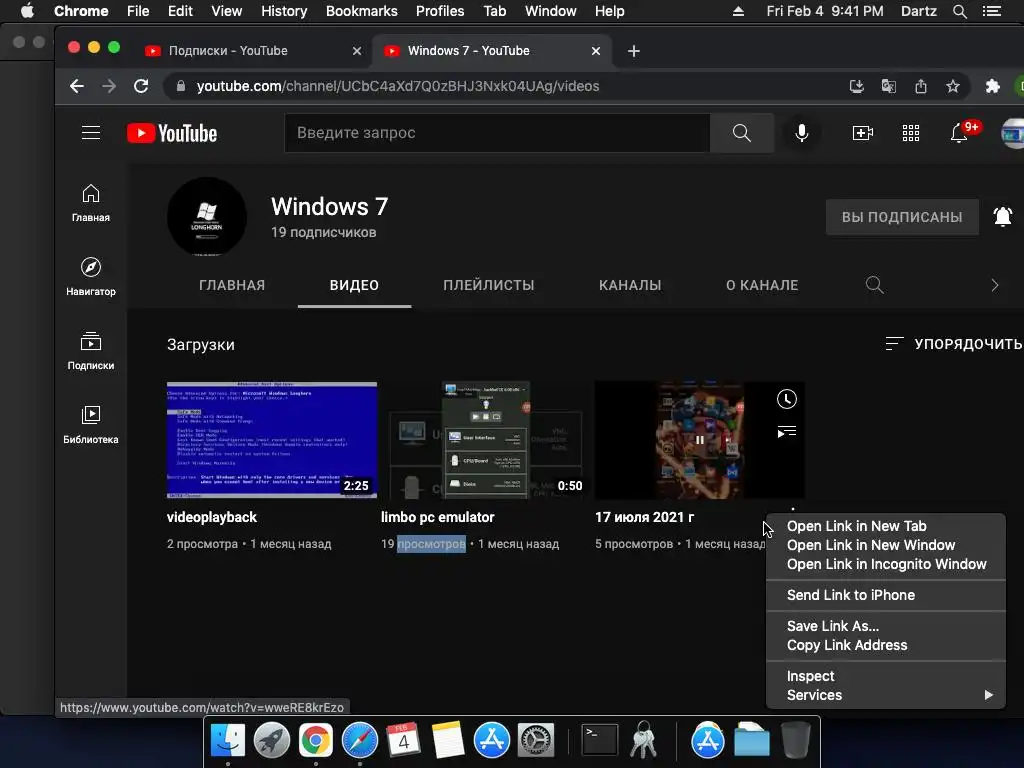Open Chrome extensions puzzle icon
The width and height of the screenshot is (1024, 768).
coord(993,86)
